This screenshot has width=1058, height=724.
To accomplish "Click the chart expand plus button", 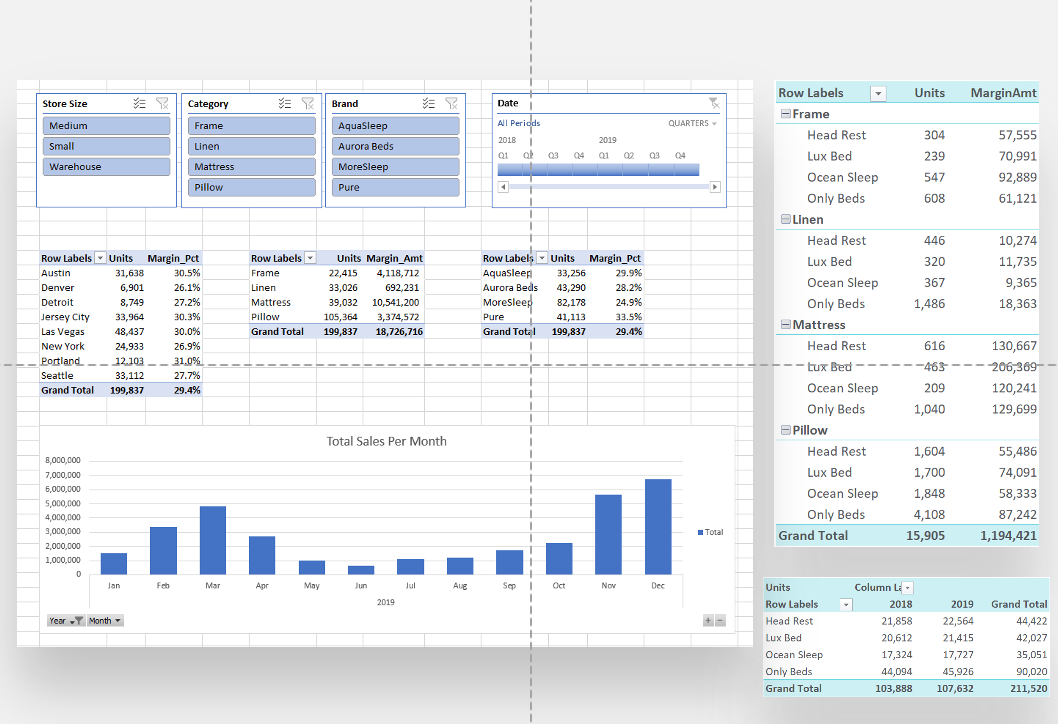I will [x=708, y=621].
